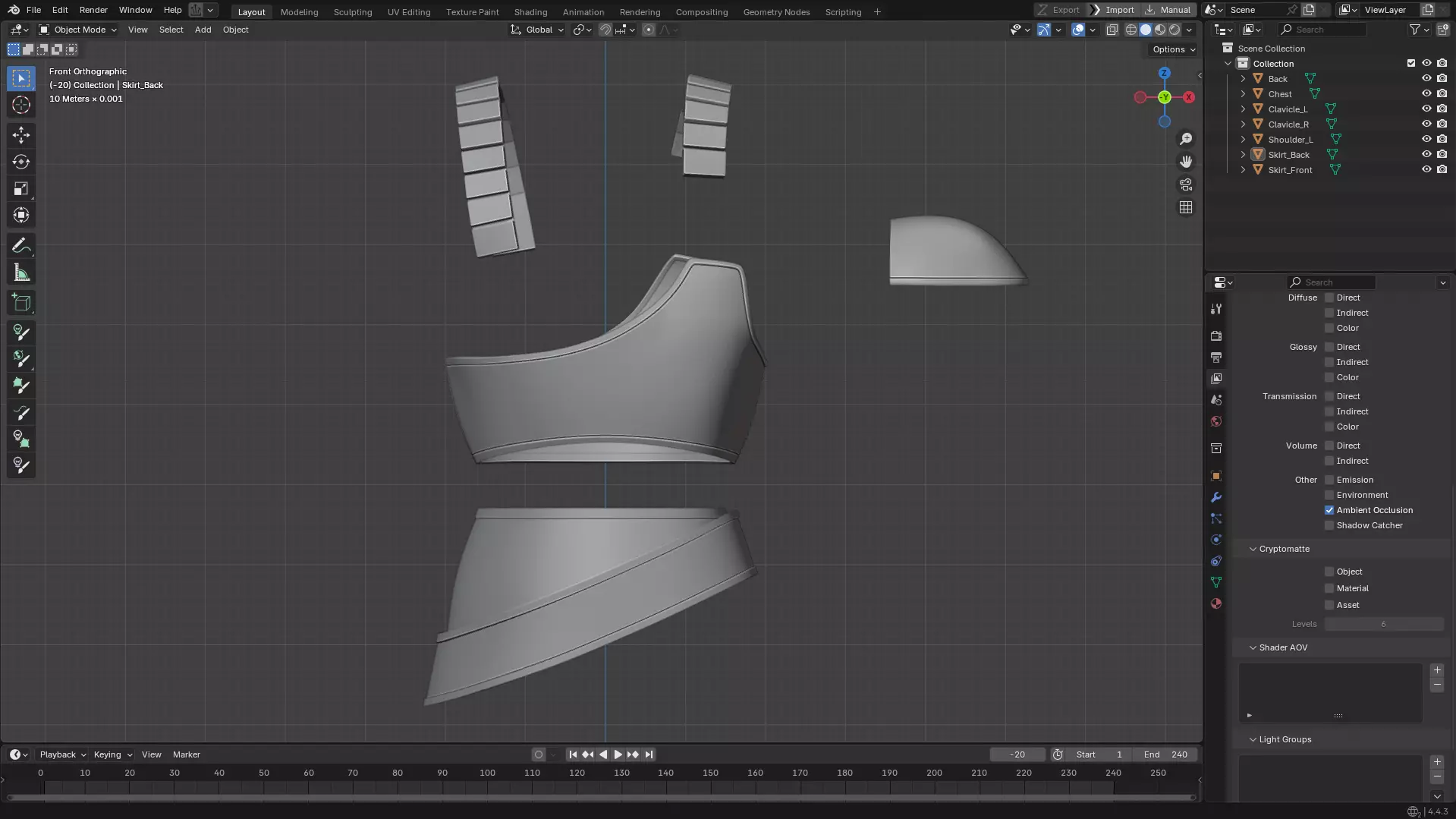Collapse the Light Groups panel
Screen dimensions: 1456x819
[x=1253, y=739]
